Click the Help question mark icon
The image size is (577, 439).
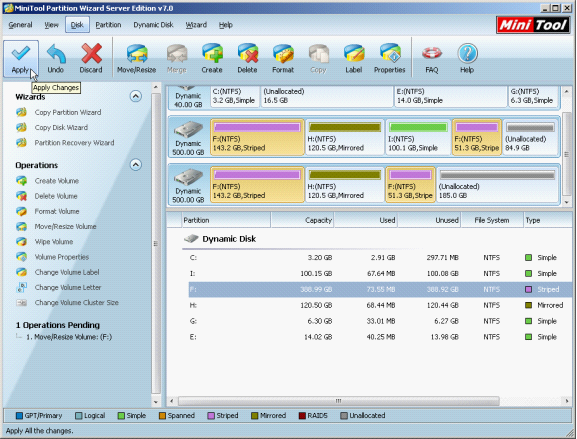point(467,59)
